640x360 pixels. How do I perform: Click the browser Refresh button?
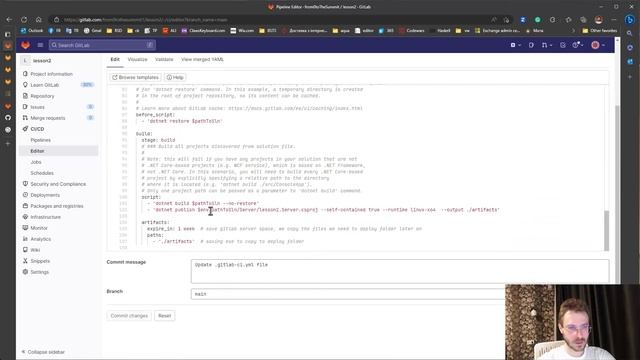click(x=24, y=20)
